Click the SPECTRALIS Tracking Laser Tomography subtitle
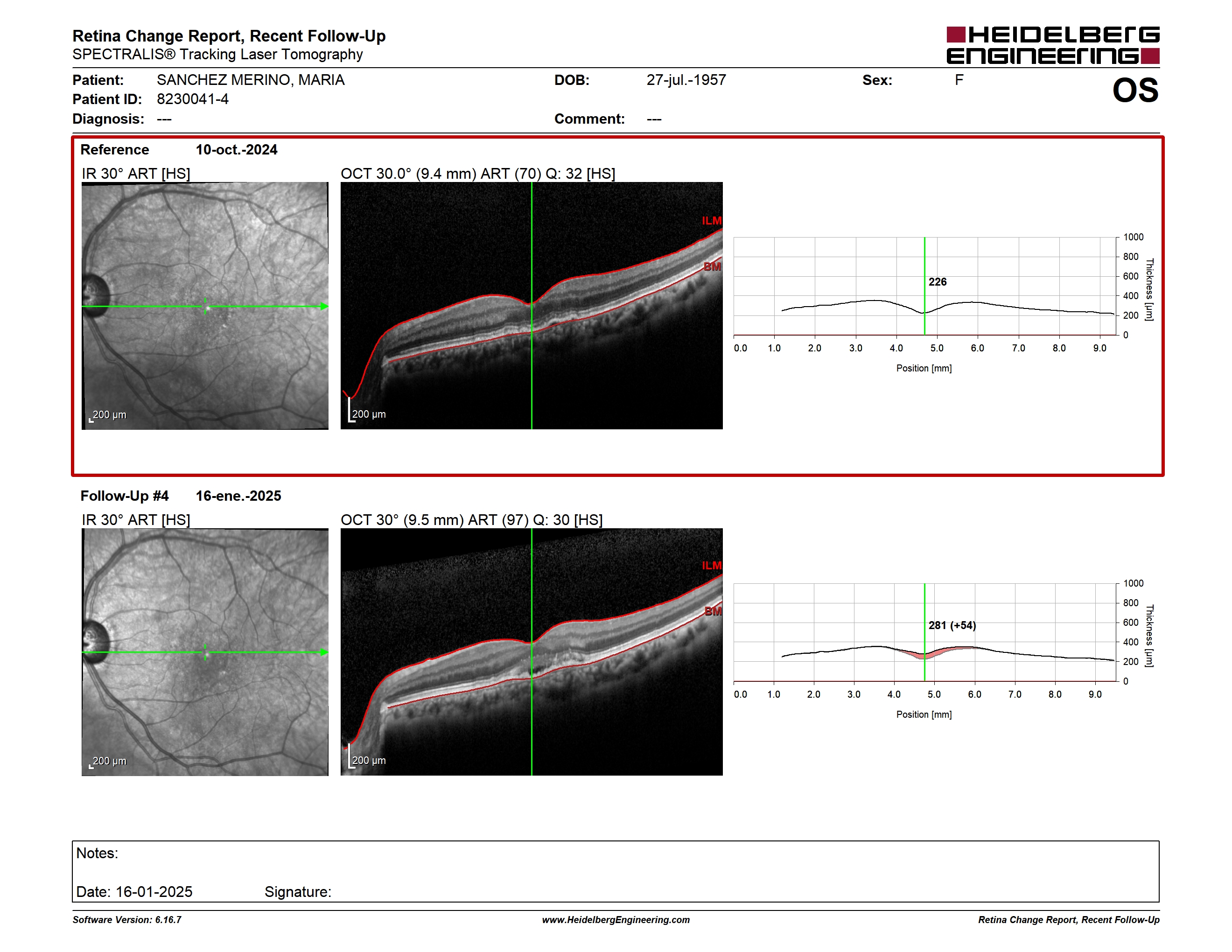 pos(218,55)
